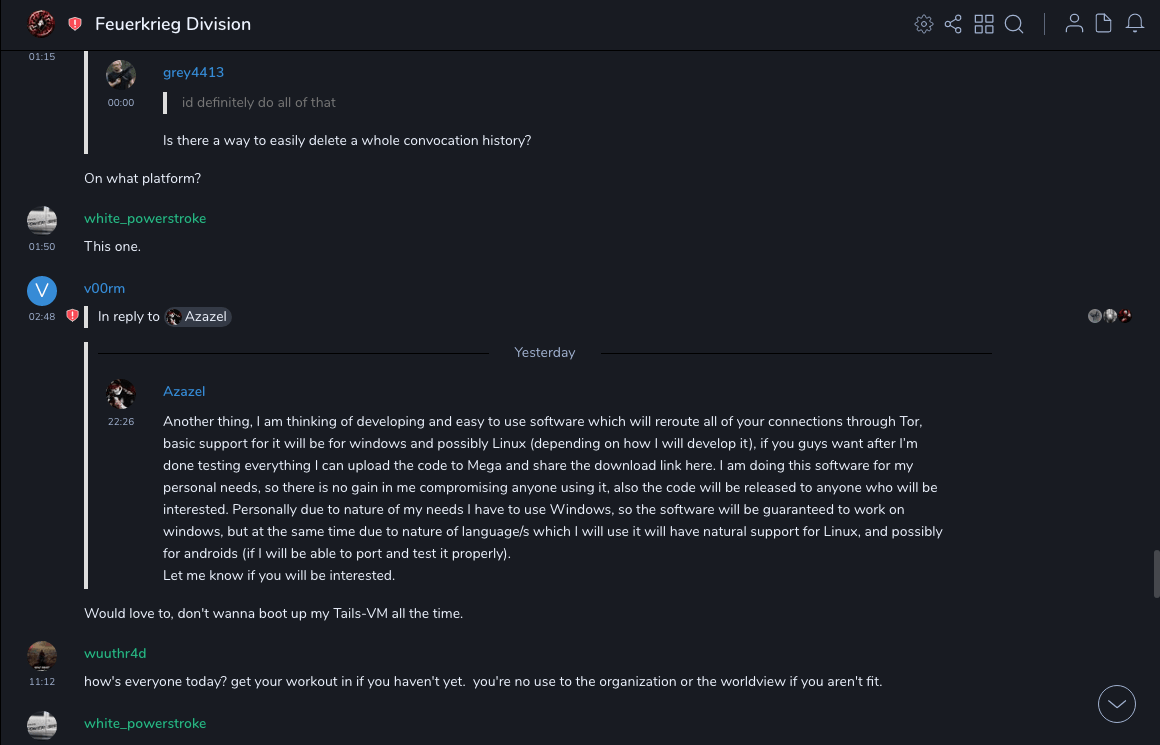Open room settings gear icon
This screenshot has width=1160, height=745.
(924, 24)
